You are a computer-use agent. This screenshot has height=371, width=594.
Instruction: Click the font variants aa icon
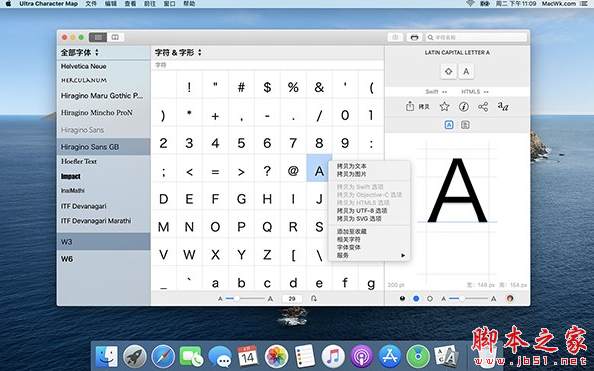[x=503, y=106]
